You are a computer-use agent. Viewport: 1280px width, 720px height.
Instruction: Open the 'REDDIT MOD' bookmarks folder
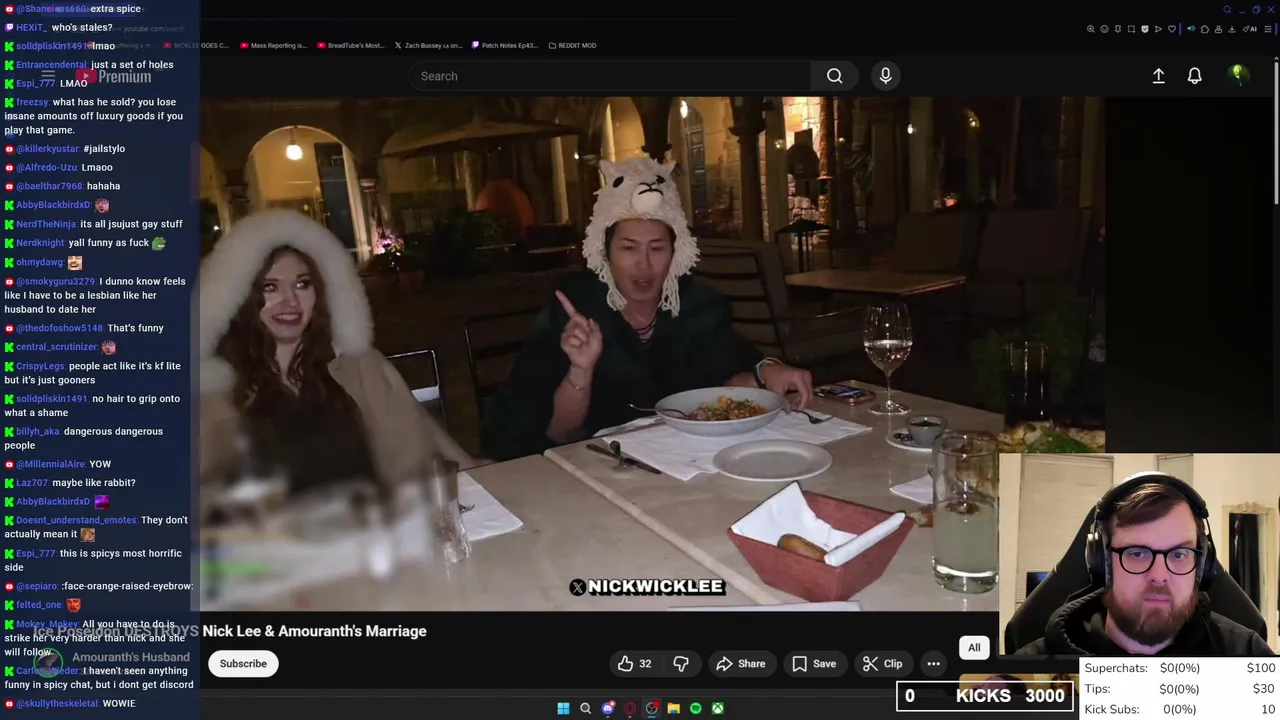tap(572, 45)
